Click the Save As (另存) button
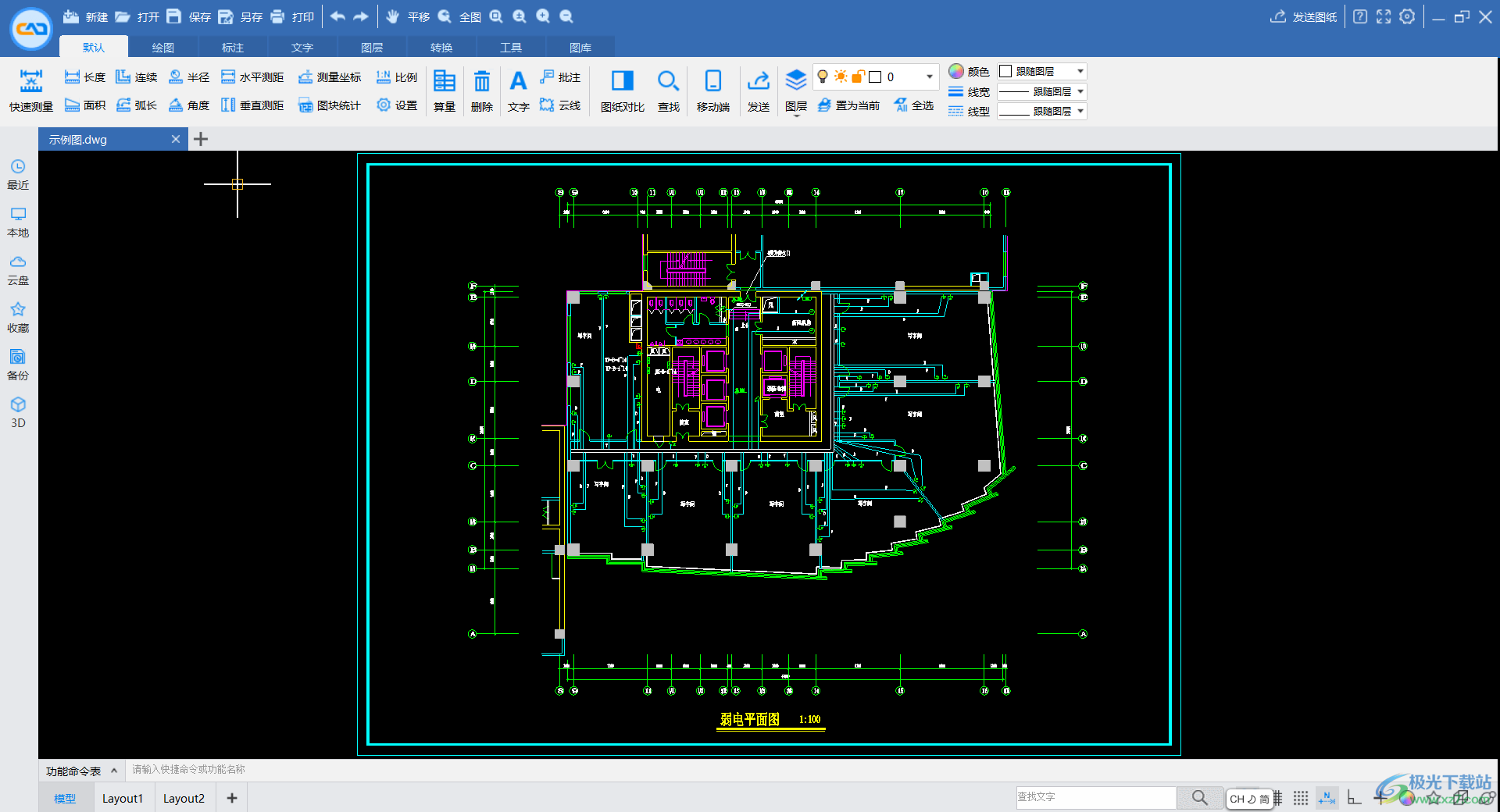Image resolution: width=1500 pixels, height=812 pixels. tap(240, 16)
